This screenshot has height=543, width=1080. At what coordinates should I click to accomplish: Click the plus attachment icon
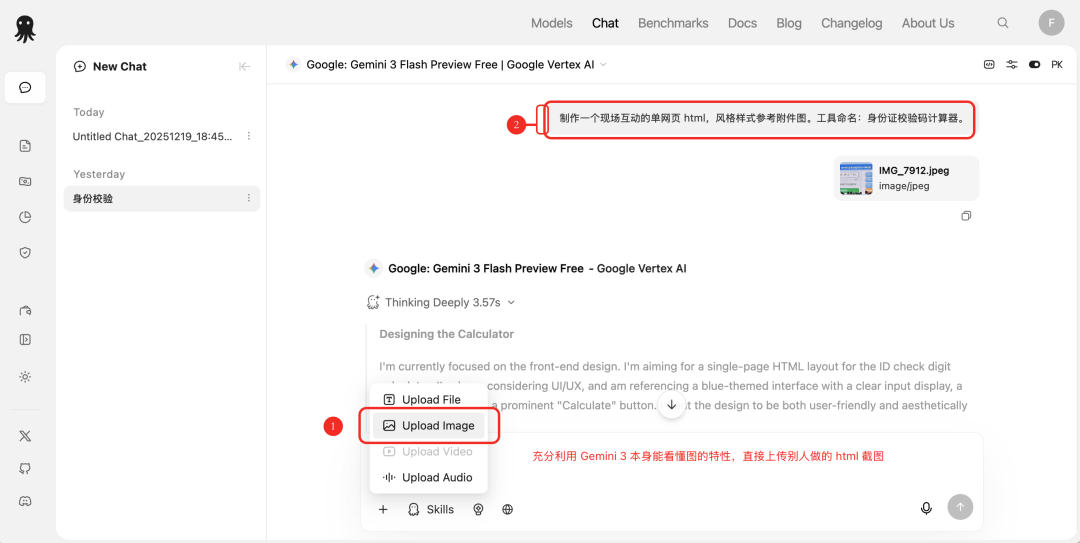tap(384, 509)
